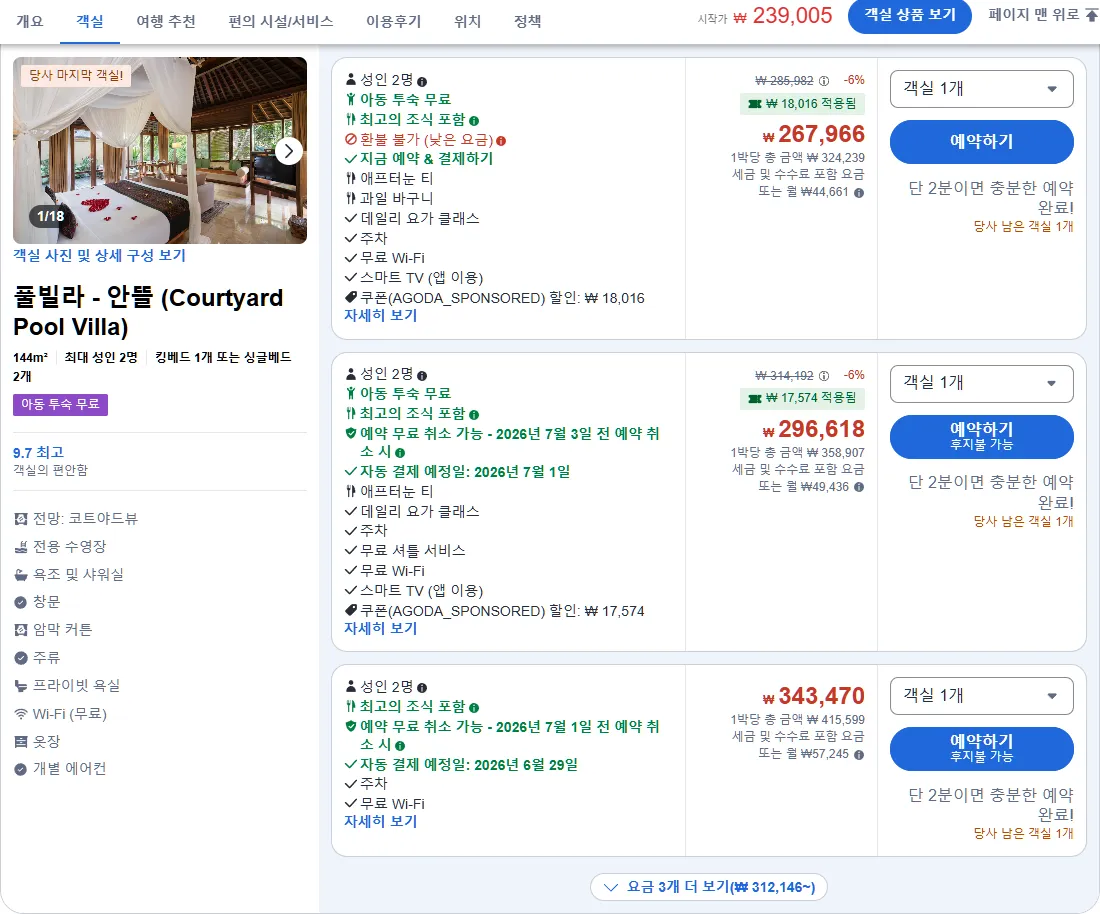Viewport: 1100px width, 914px height.
Task: Click the 9.7 최고 rating score
Action: click(39, 452)
